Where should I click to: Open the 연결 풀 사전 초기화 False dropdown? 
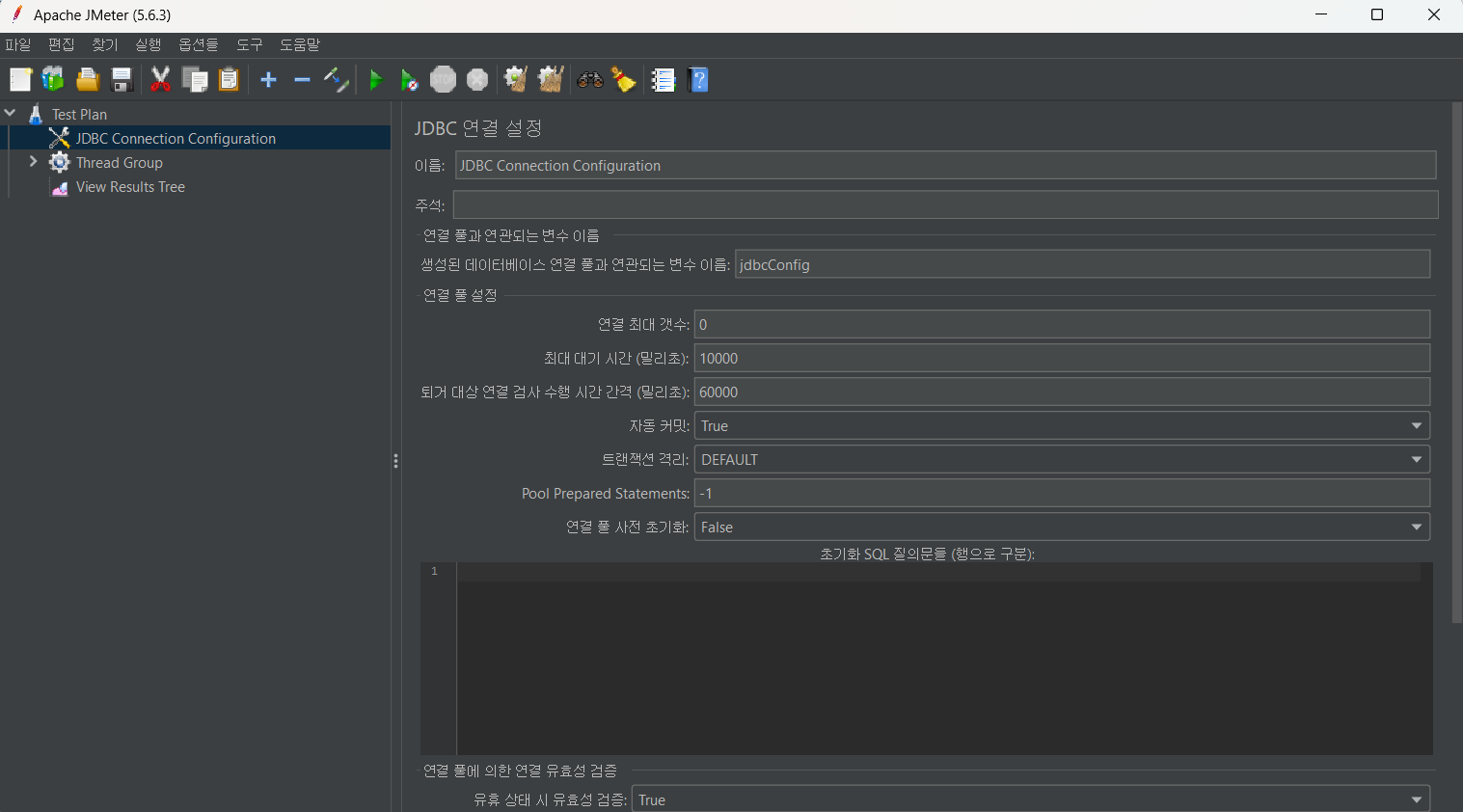pos(1062,527)
